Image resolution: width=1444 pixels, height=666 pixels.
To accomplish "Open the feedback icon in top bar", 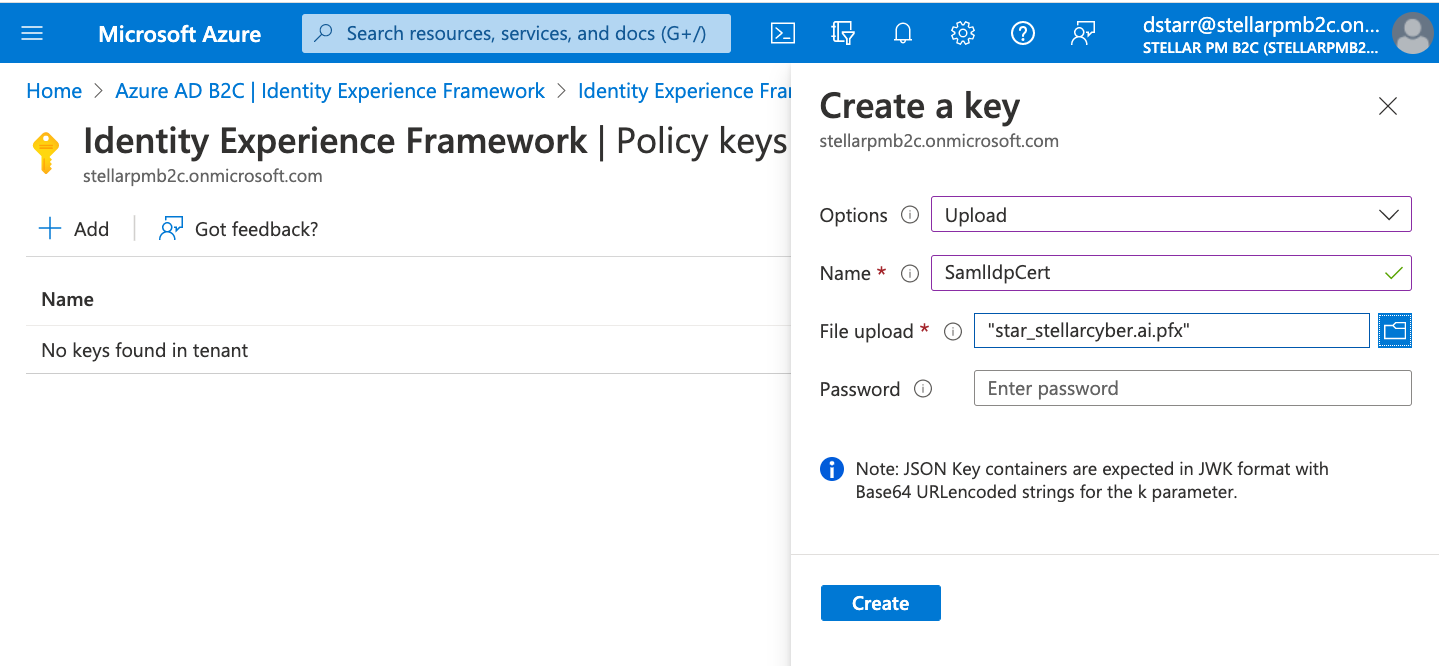I will (x=1082, y=32).
